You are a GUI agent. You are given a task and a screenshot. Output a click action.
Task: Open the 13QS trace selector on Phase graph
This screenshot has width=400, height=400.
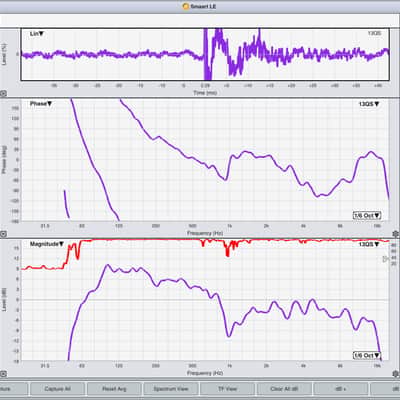pos(369,104)
